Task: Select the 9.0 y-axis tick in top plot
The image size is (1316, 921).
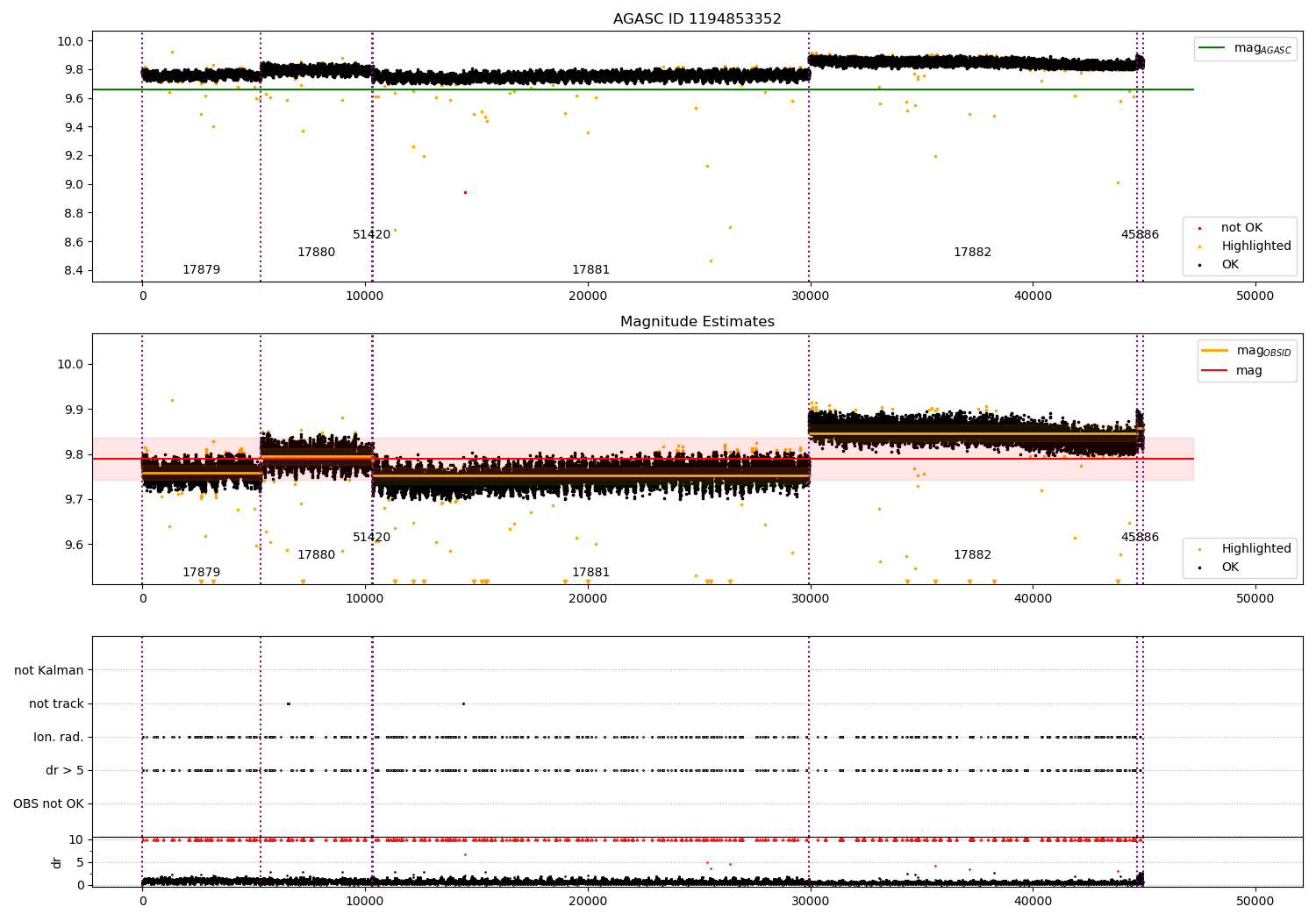Action: [72, 185]
